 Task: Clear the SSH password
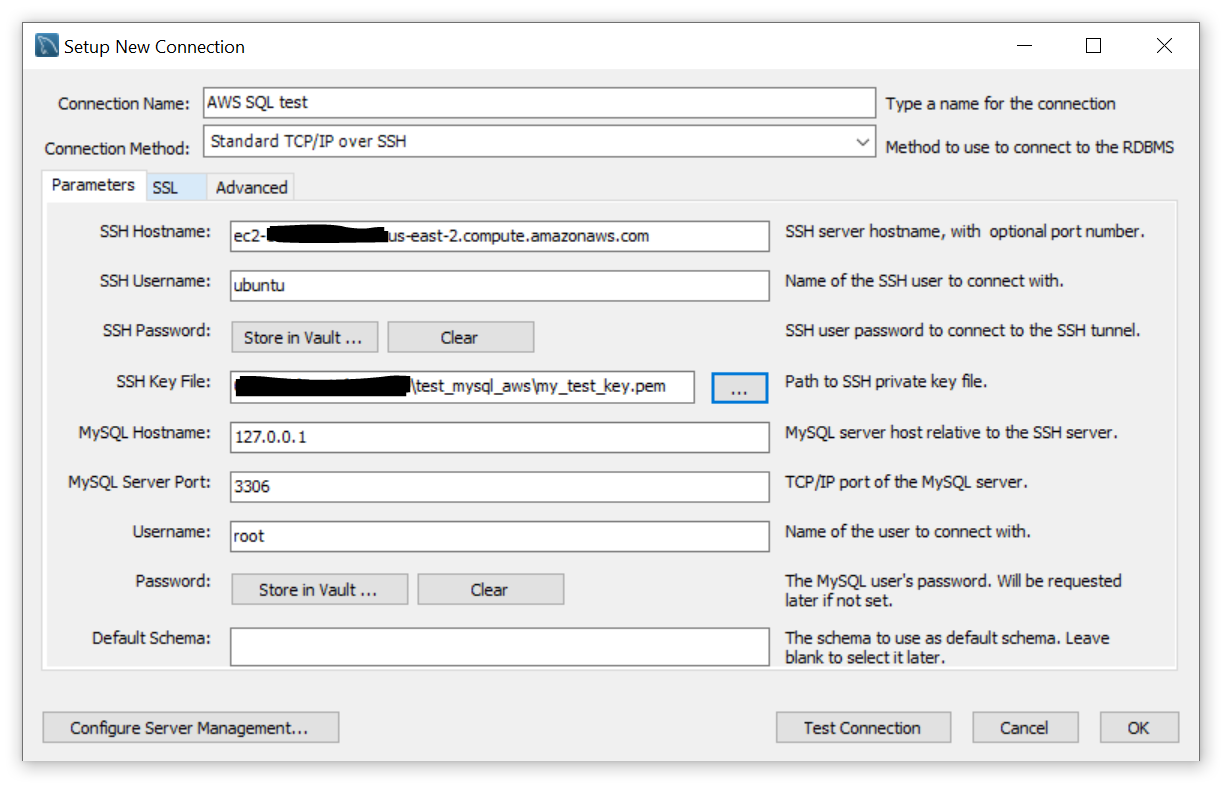(x=460, y=337)
